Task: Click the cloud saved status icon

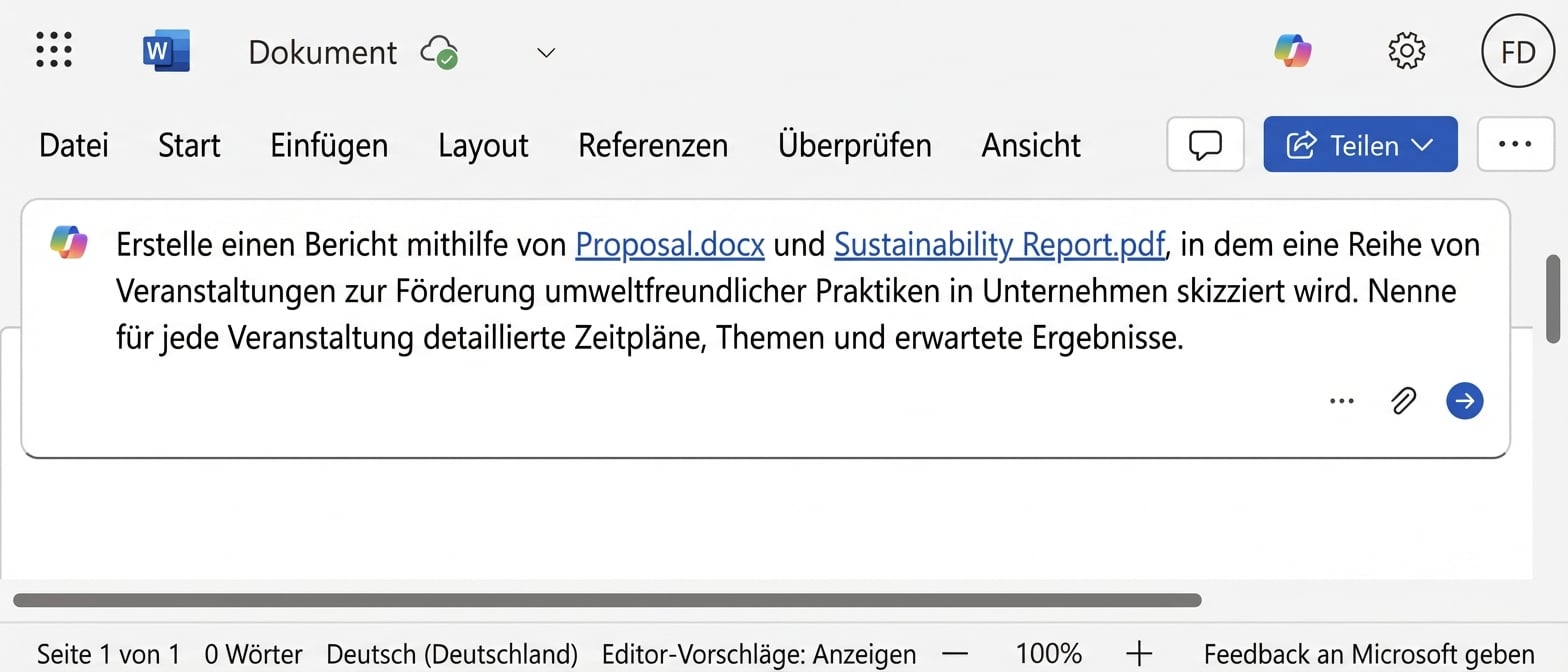Action: pyautogui.click(x=440, y=51)
